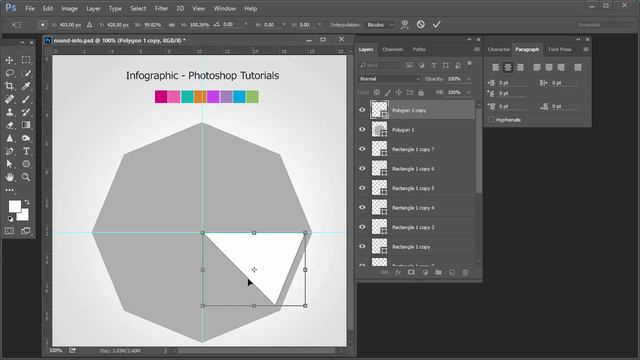The image size is (640, 360).
Task: Switch to warp mode in options bar
Action: (x=404, y=24)
